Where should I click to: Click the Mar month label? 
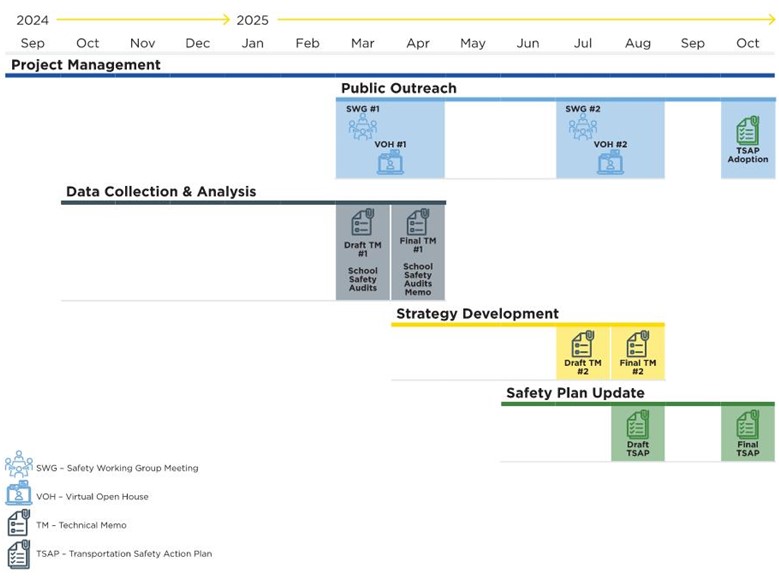click(x=363, y=43)
